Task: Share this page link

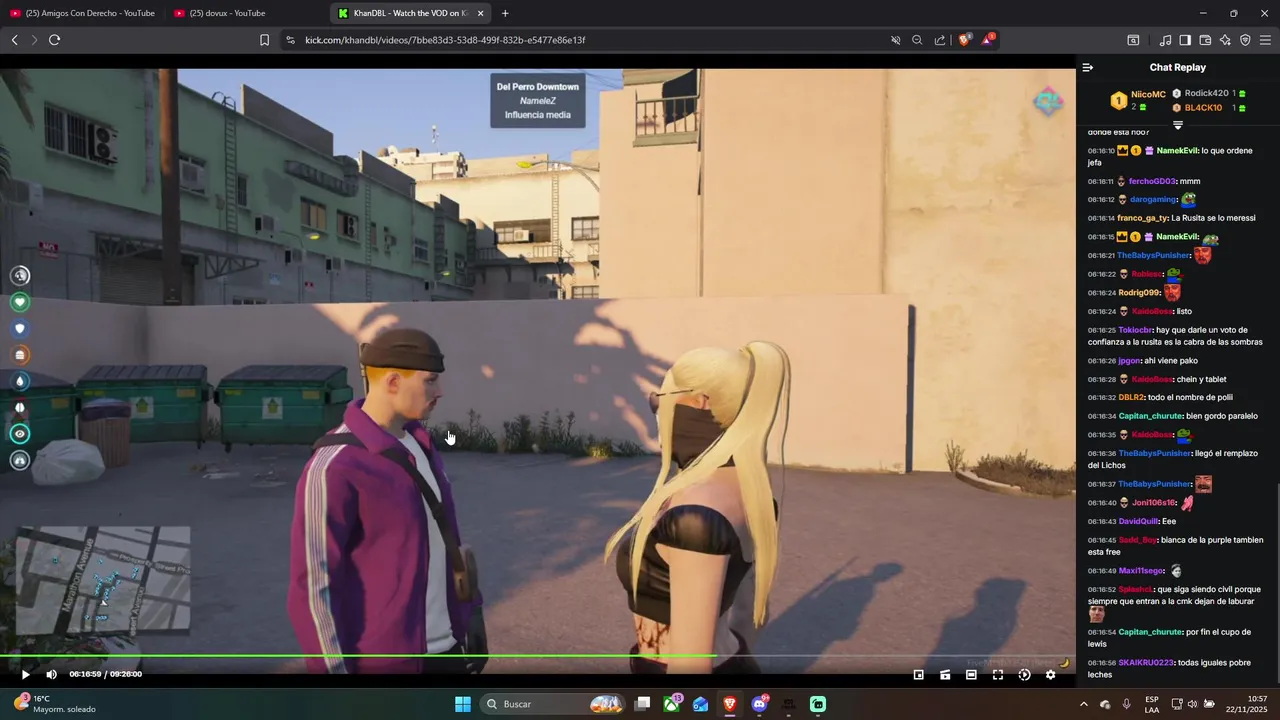Action: click(940, 40)
